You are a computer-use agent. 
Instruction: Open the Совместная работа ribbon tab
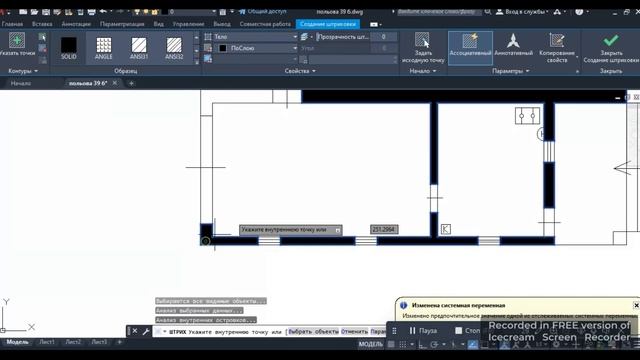coord(265,24)
